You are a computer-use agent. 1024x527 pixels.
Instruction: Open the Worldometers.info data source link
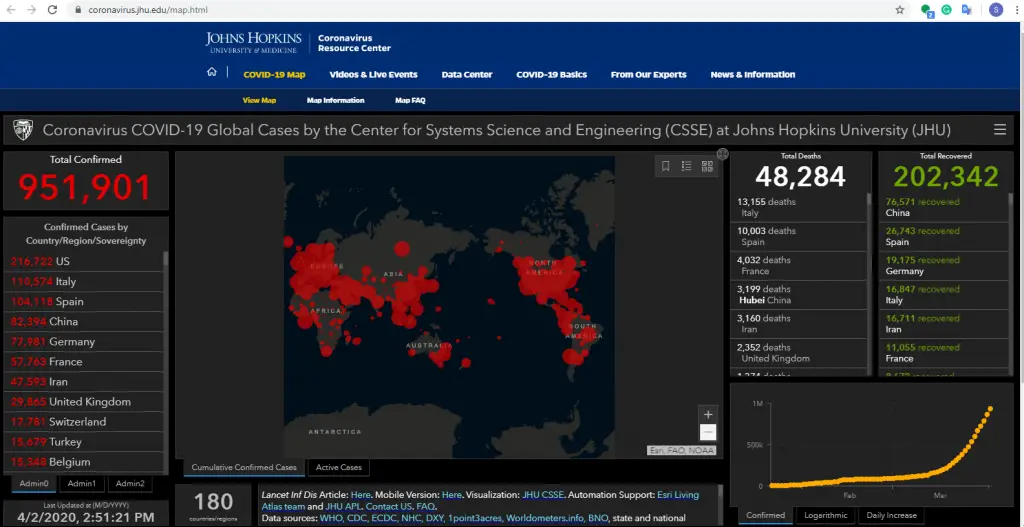(545, 518)
